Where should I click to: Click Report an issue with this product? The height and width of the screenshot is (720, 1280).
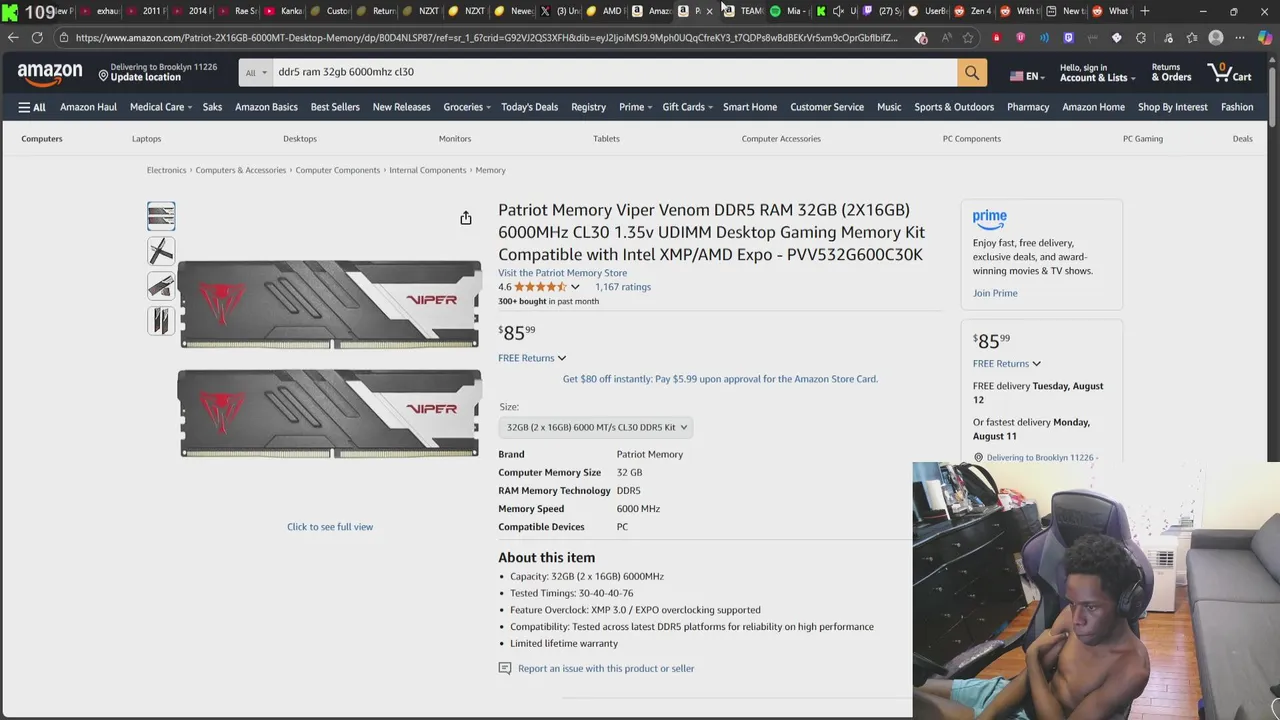(x=606, y=668)
